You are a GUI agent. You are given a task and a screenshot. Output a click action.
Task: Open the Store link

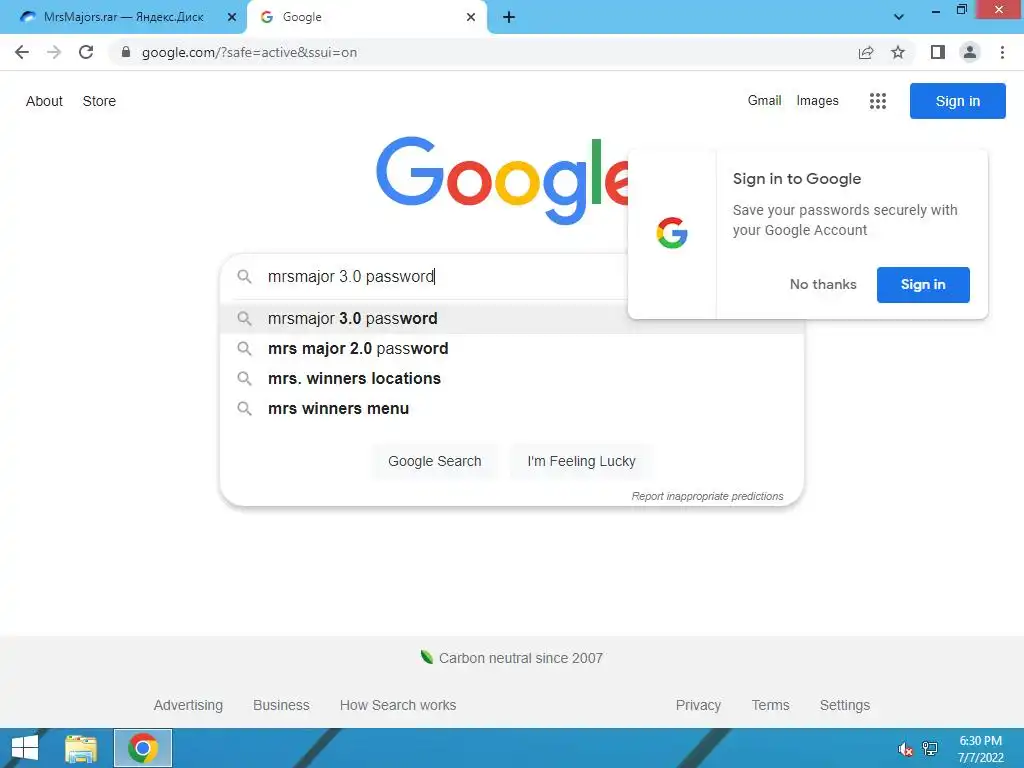coord(99,101)
